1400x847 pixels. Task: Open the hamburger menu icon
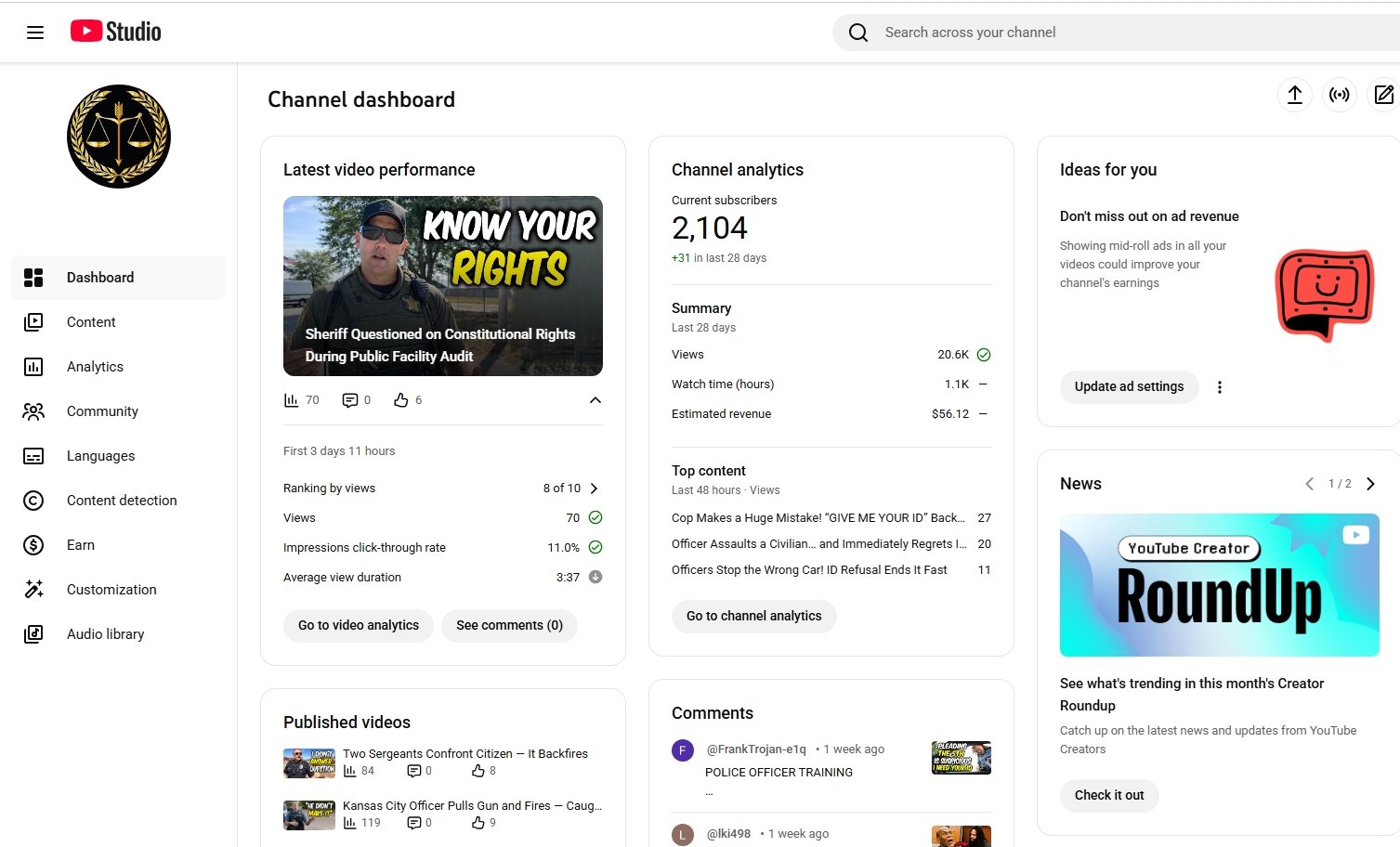[35, 33]
